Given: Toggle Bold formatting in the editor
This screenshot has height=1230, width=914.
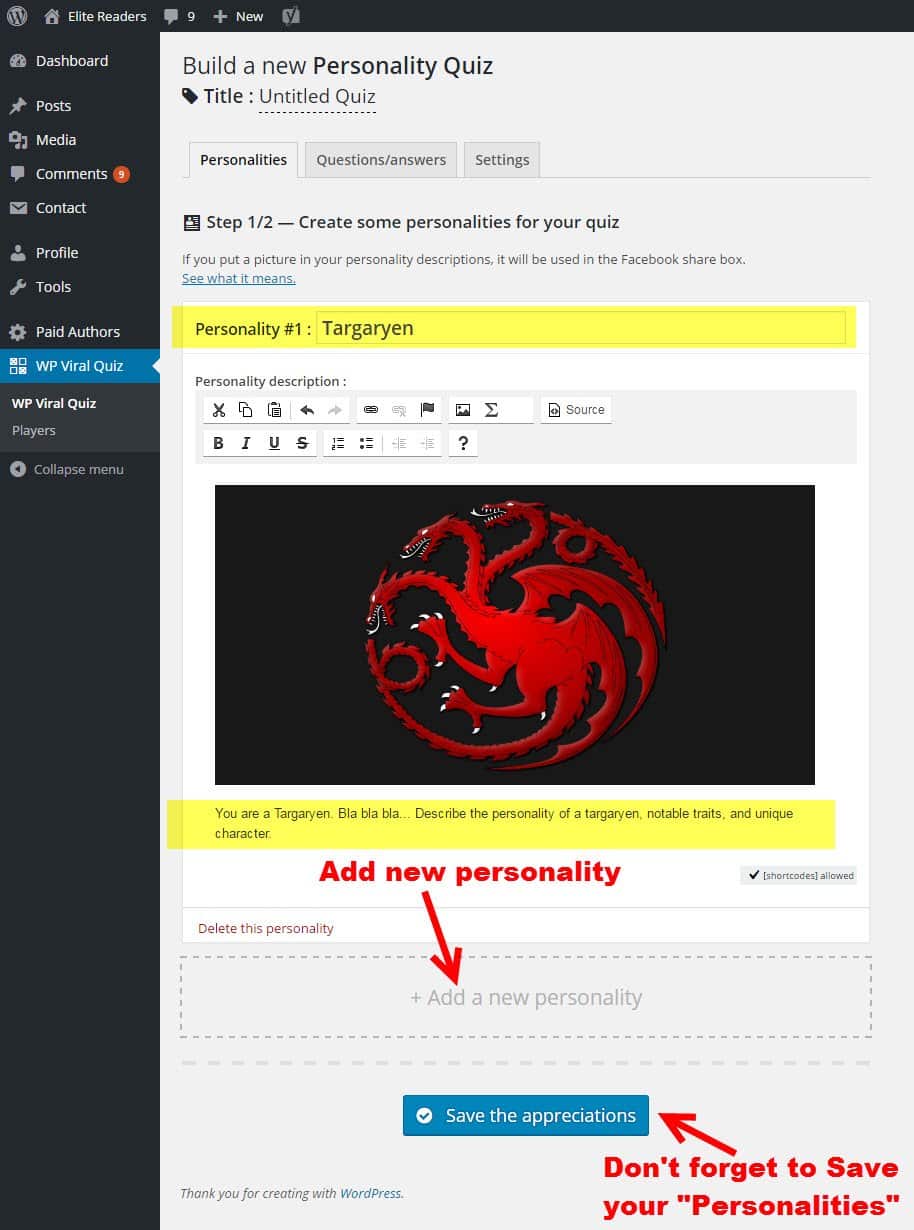Looking at the screenshot, I should click(218, 443).
